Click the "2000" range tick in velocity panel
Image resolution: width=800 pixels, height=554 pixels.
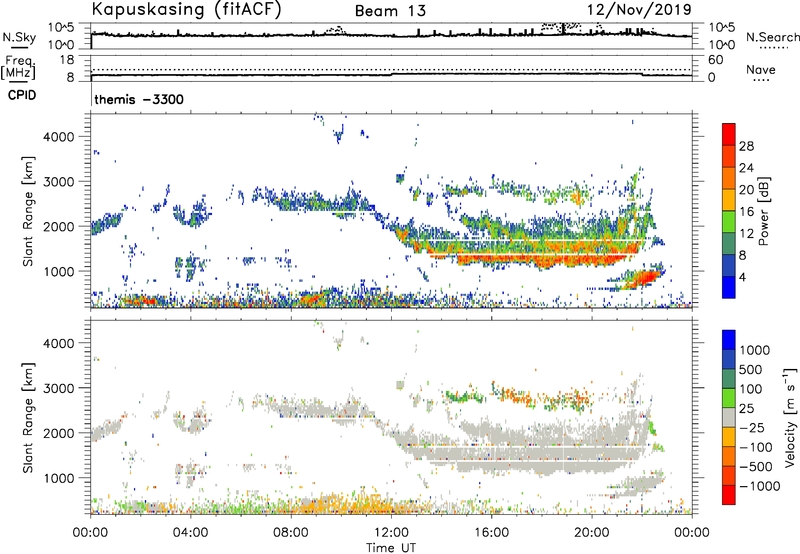tap(58, 433)
